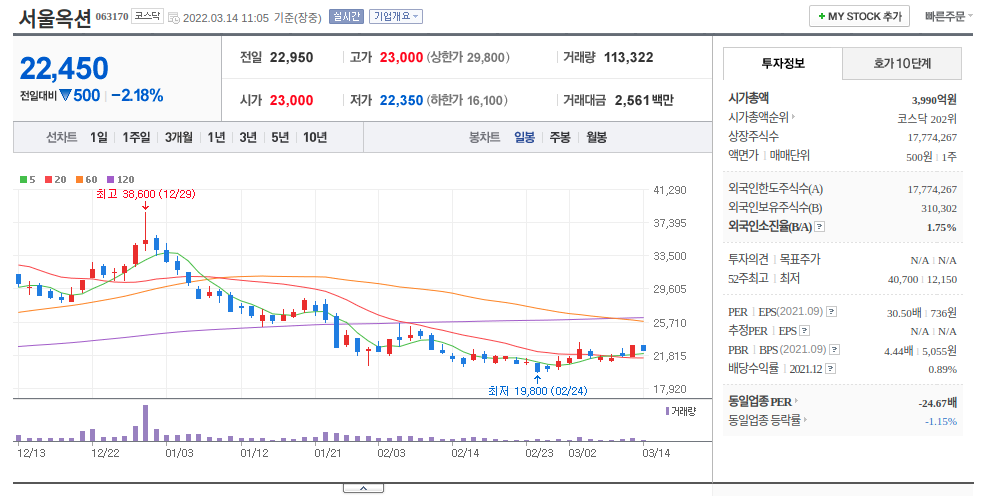Click the 최고 38,600 (12/29) marker
The width and height of the screenshot is (991, 496).
point(145,194)
